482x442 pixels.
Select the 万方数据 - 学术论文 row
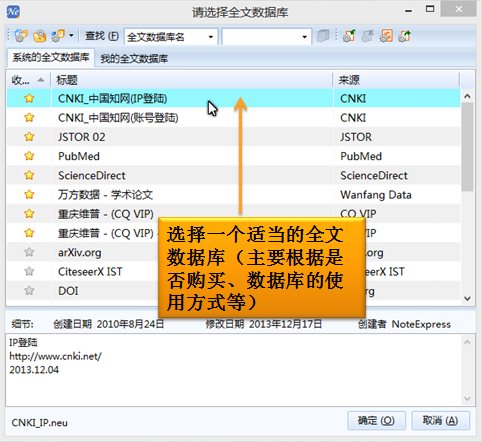pos(233,195)
